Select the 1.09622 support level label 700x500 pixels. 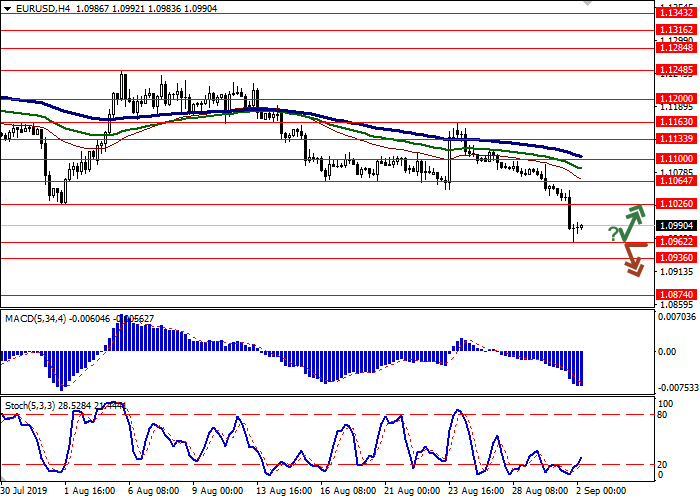coord(676,242)
